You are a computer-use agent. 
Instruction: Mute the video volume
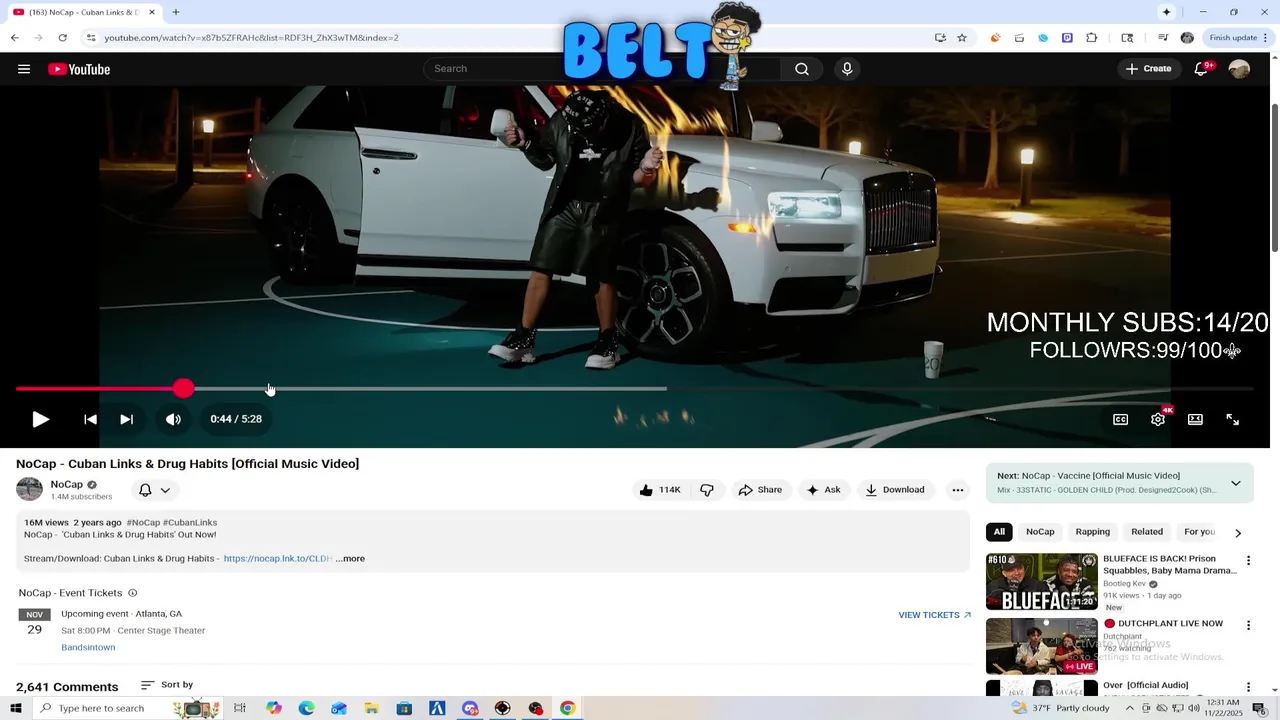click(x=173, y=419)
